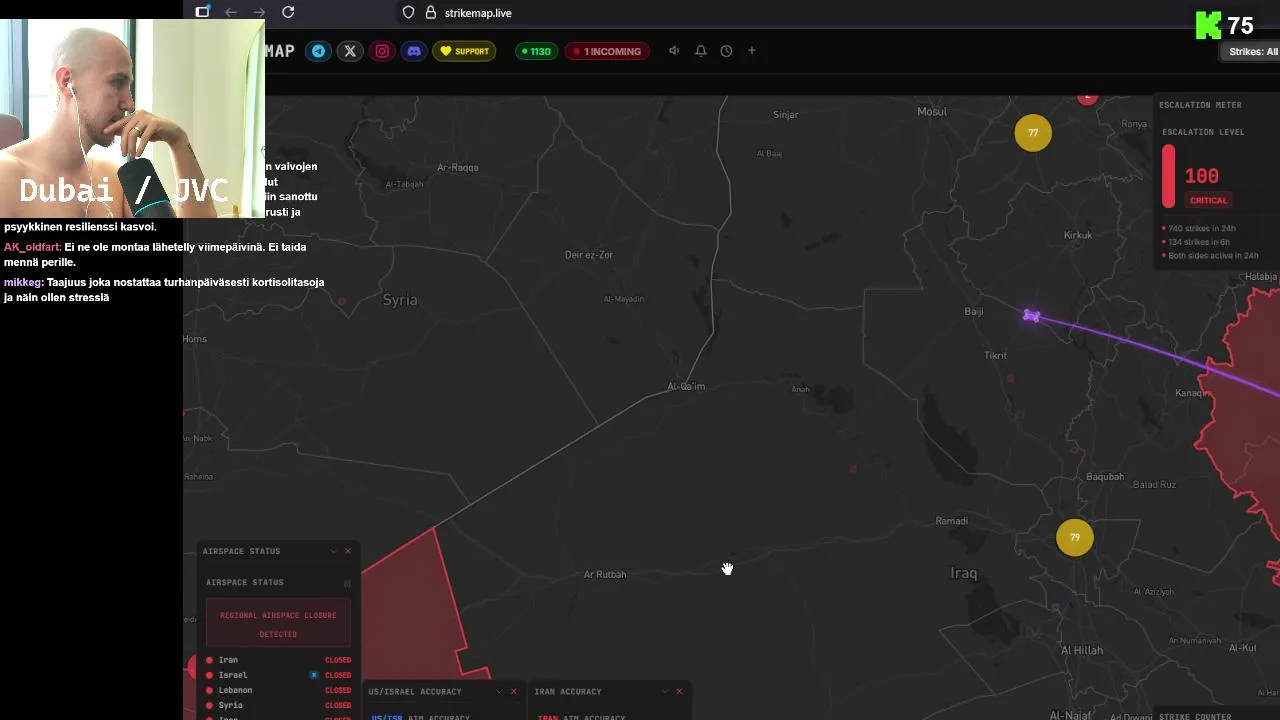Click the Ar-Raqqa city label
1280x720 pixels.
coord(458,167)
